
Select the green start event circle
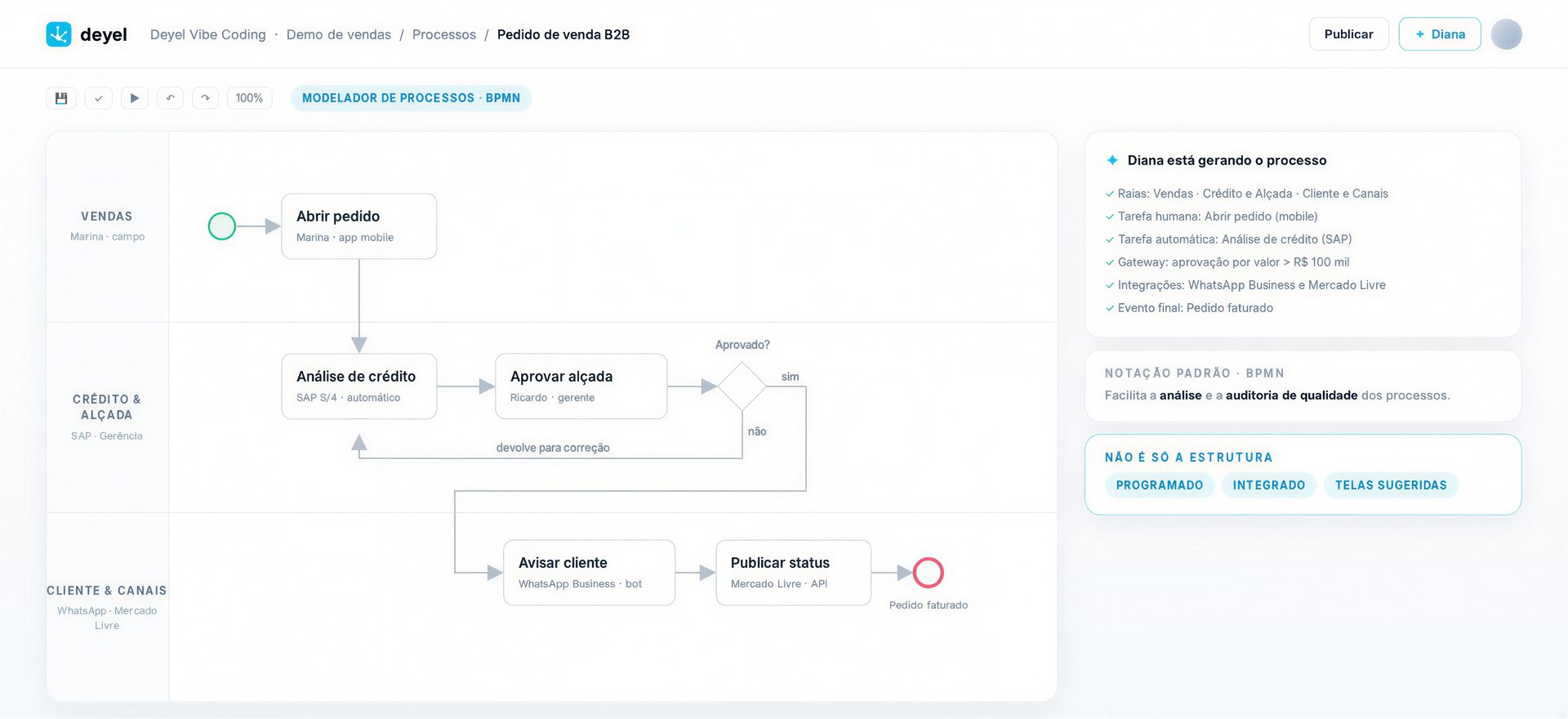point(222,226)
